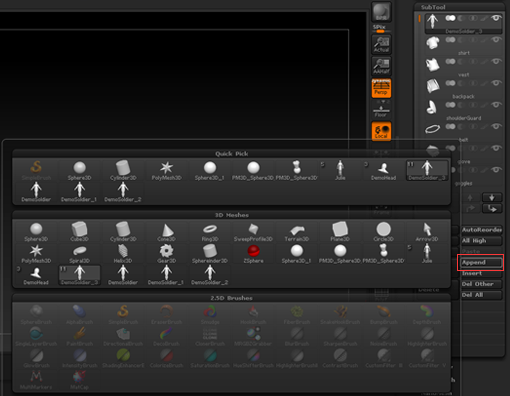Select the belt subtool ring thumbnail
510x396 pixels.
click(x=433, y=129)
